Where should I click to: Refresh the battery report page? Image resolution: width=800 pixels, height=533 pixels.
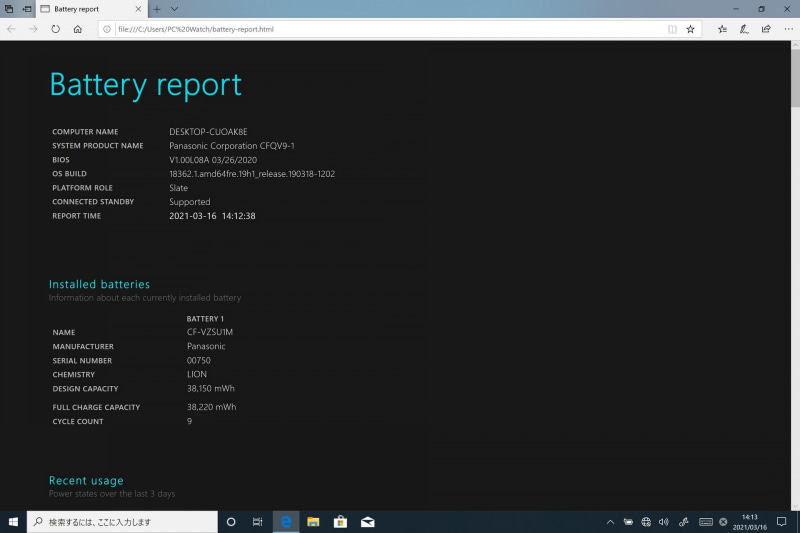pyautogui.click(x=55, y=29)
